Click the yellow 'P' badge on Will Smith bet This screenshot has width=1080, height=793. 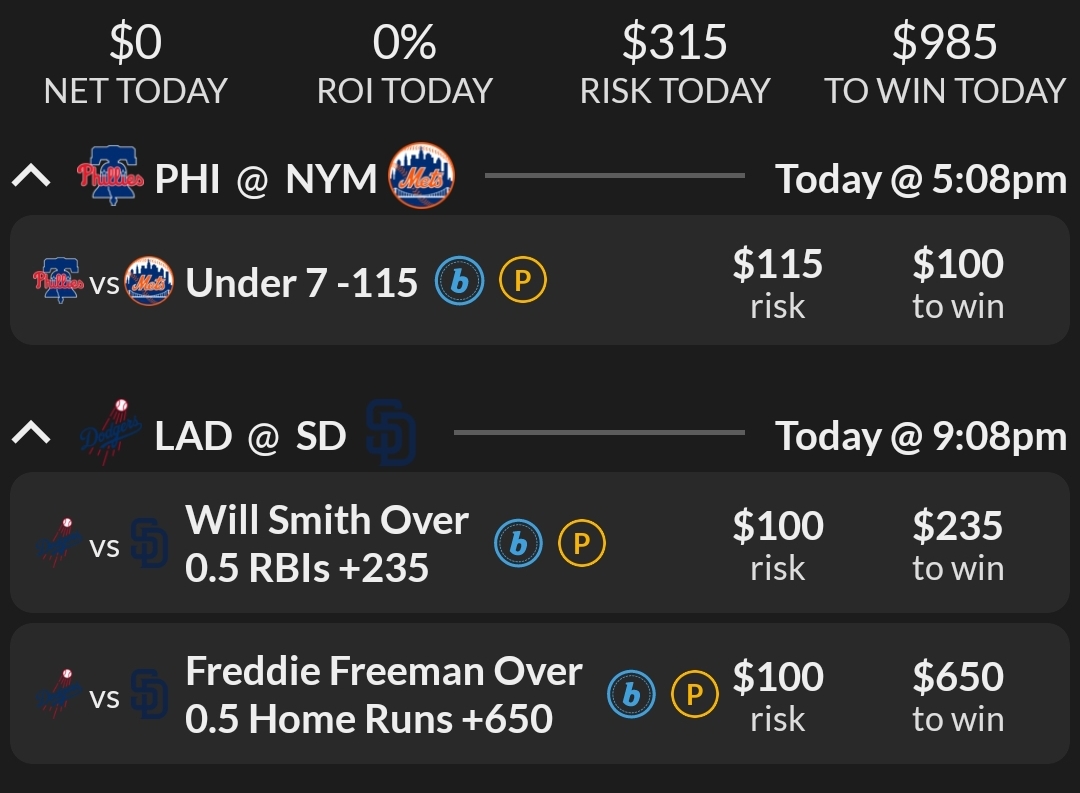pos(582,543)
